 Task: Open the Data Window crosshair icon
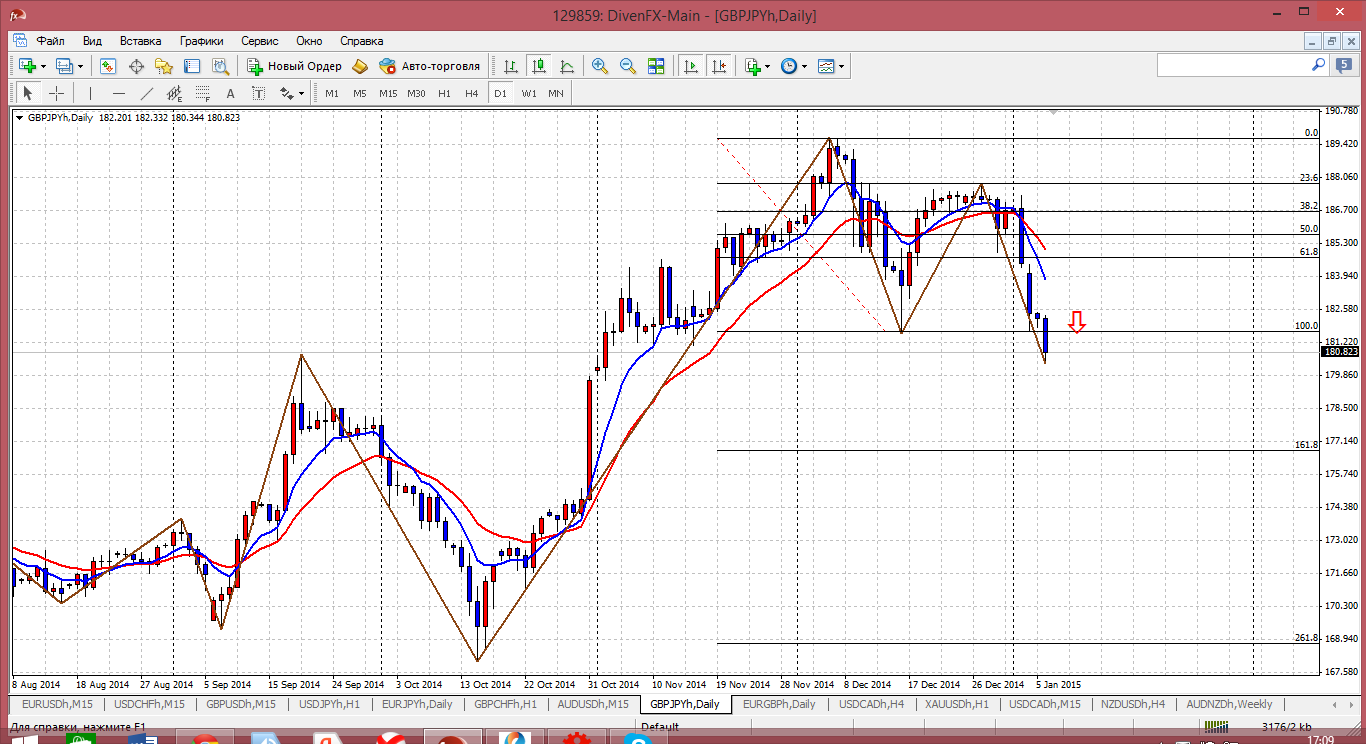[x=136, y=66]
